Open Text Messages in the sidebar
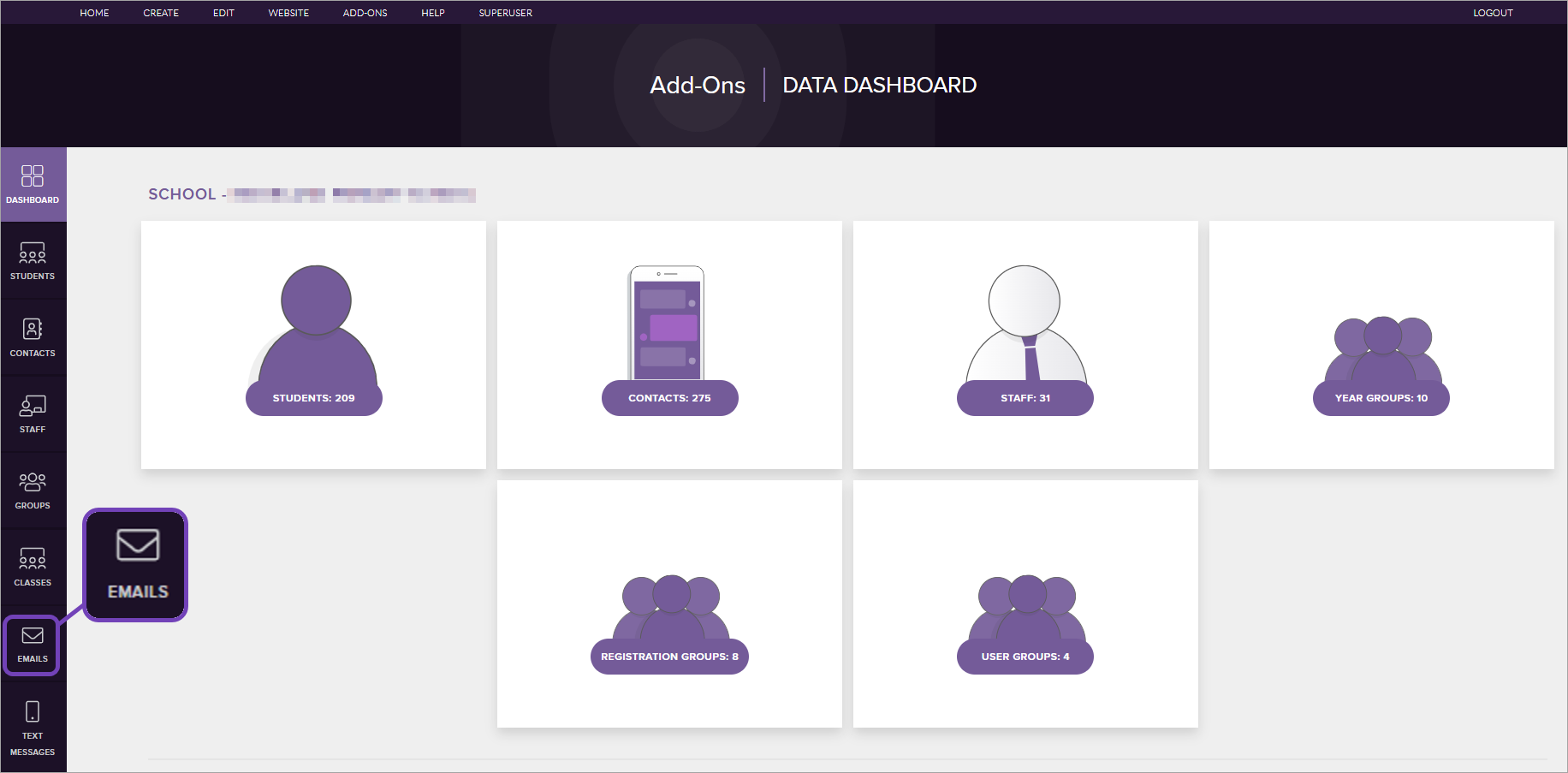 33,727
